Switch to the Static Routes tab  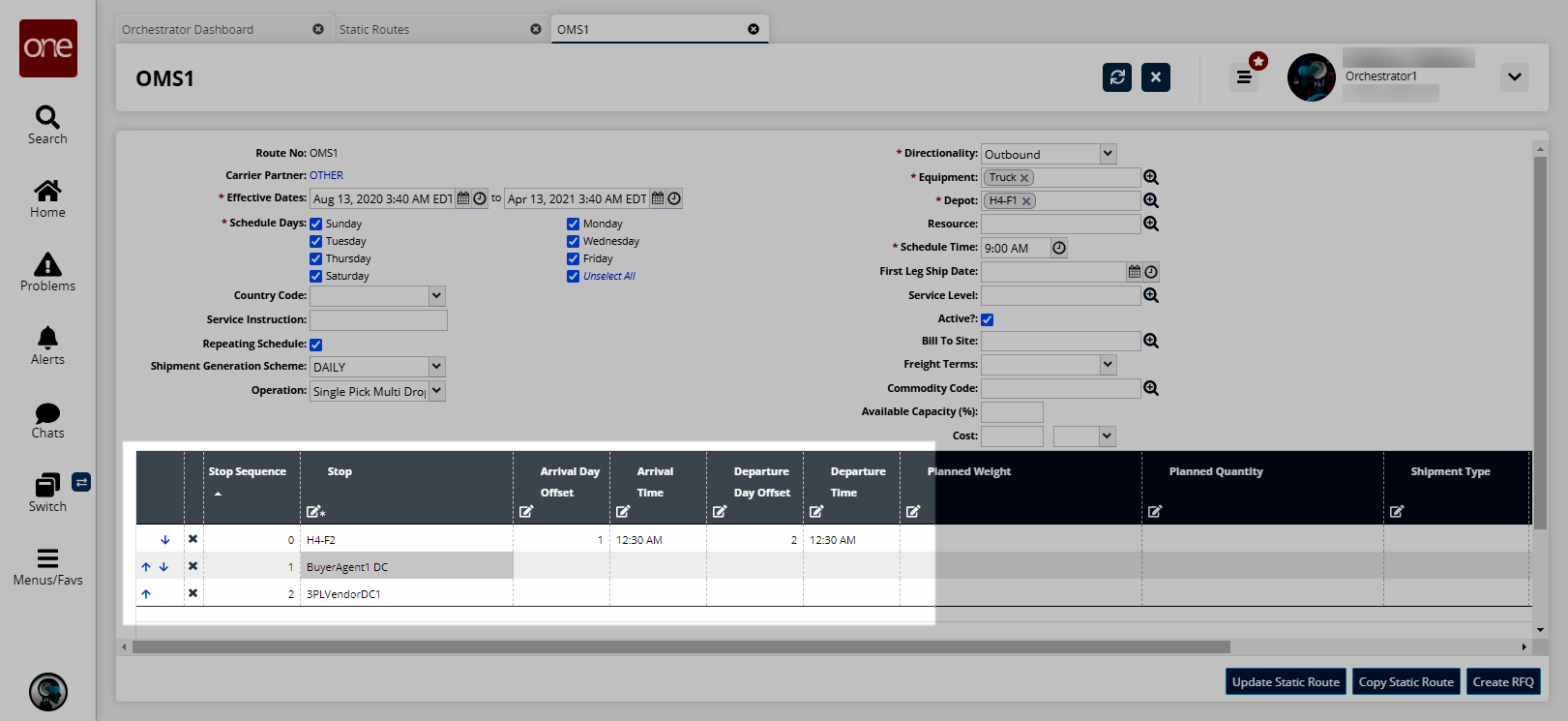pyautogui.click(x=374, y=30)
